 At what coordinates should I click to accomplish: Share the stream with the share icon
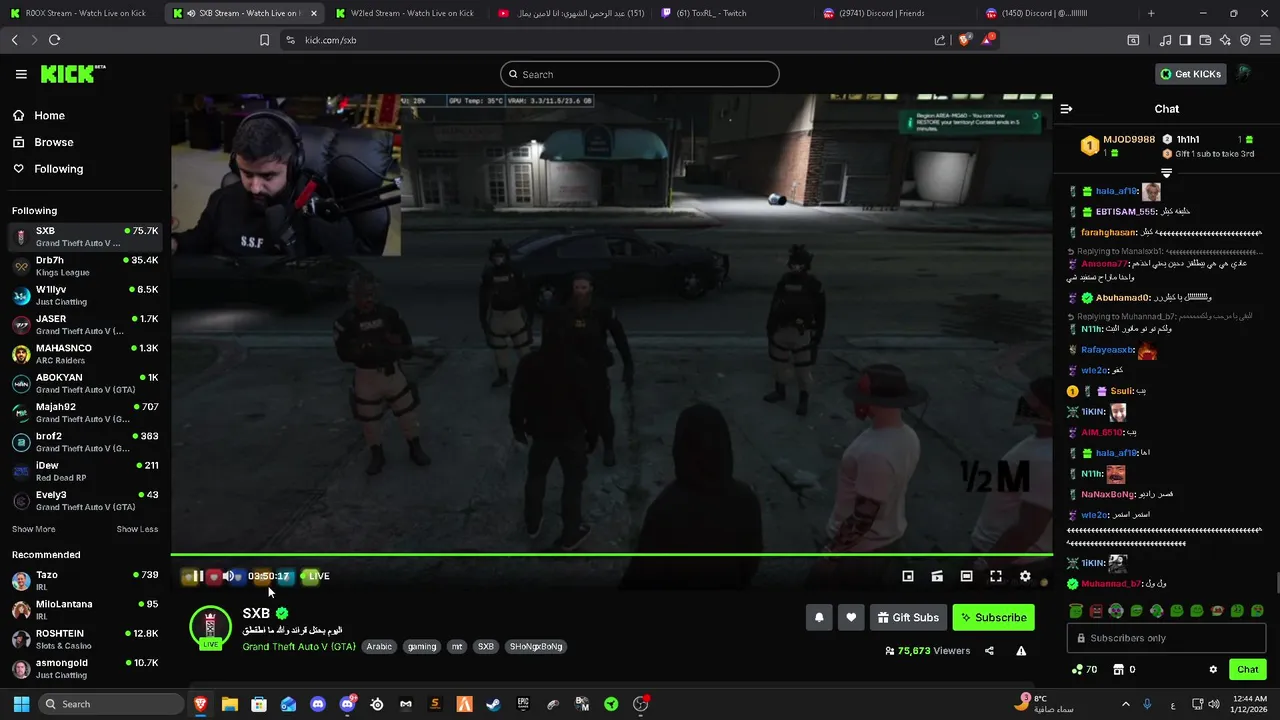click(989, 651)
